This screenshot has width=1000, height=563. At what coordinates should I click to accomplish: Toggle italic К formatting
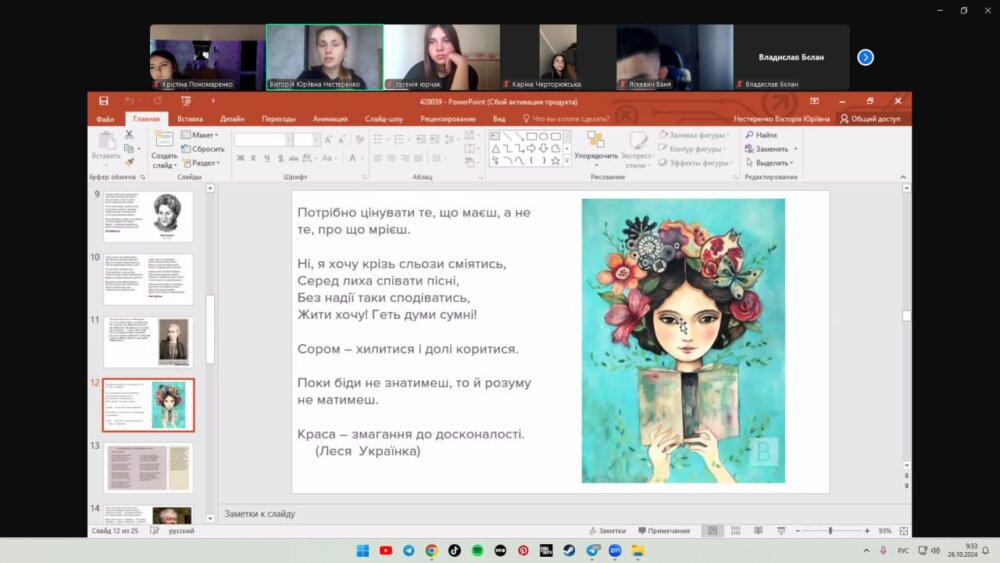pos(253,157)
